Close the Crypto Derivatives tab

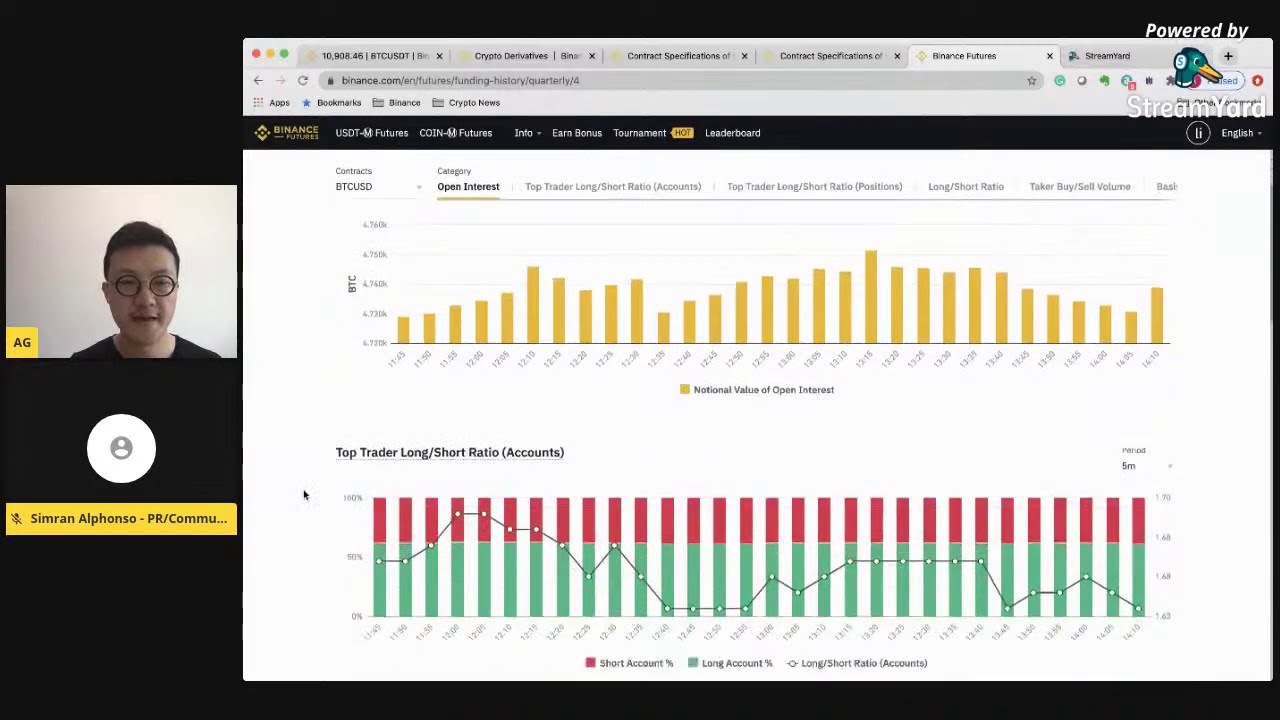click(x=592, y=56)
